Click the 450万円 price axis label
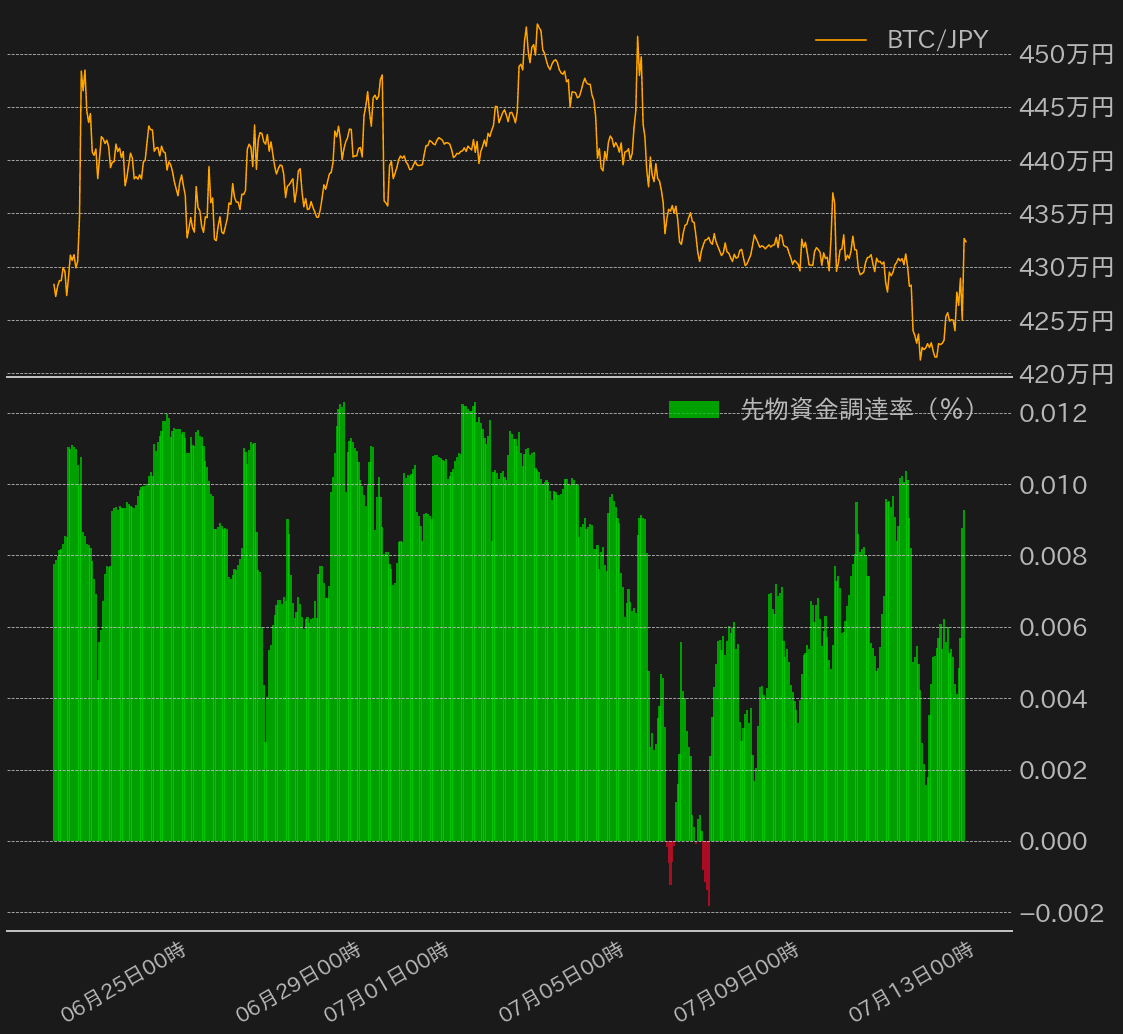The image size is (1123, 1034). (1066, 55)
